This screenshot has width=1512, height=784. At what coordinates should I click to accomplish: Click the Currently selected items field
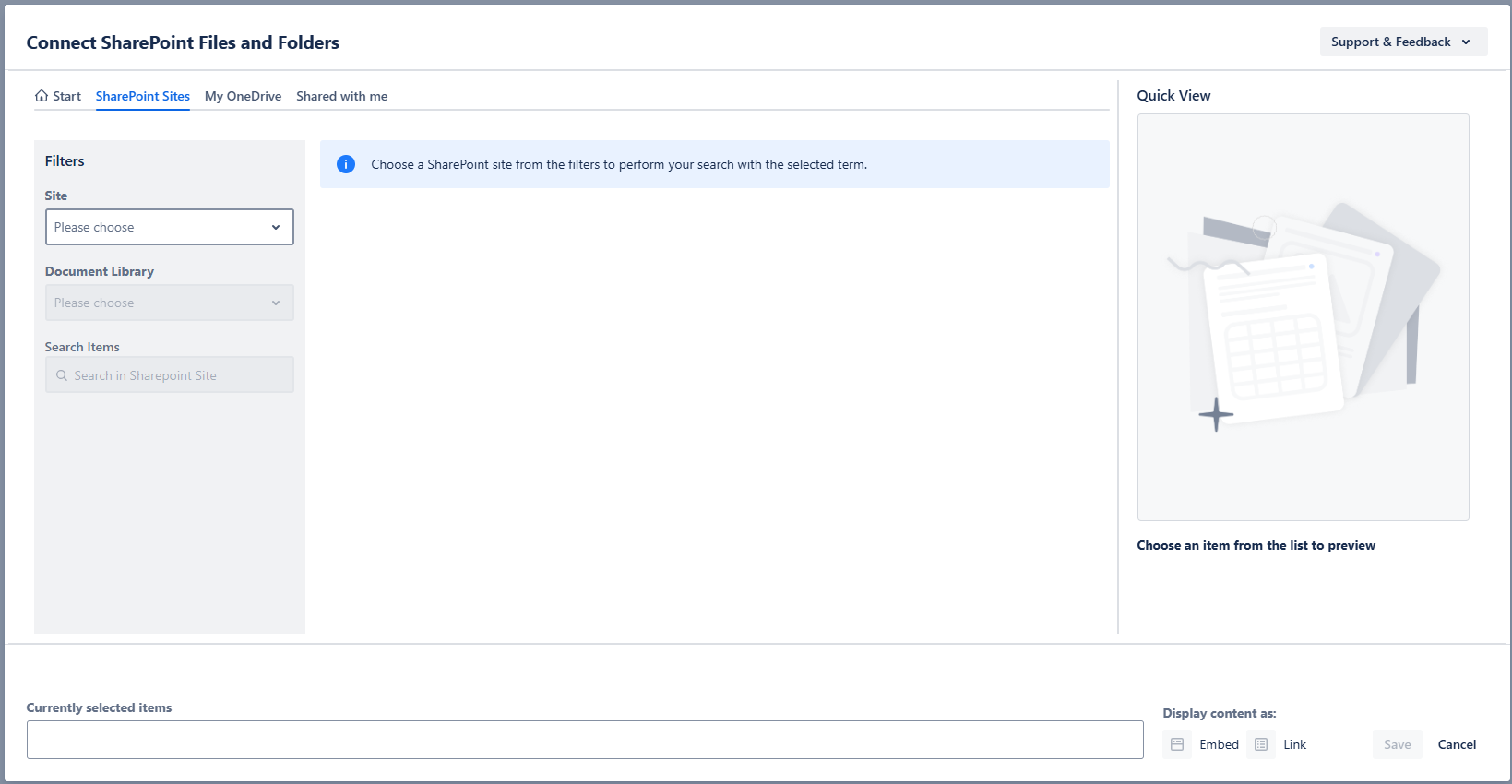coord(585,740)
